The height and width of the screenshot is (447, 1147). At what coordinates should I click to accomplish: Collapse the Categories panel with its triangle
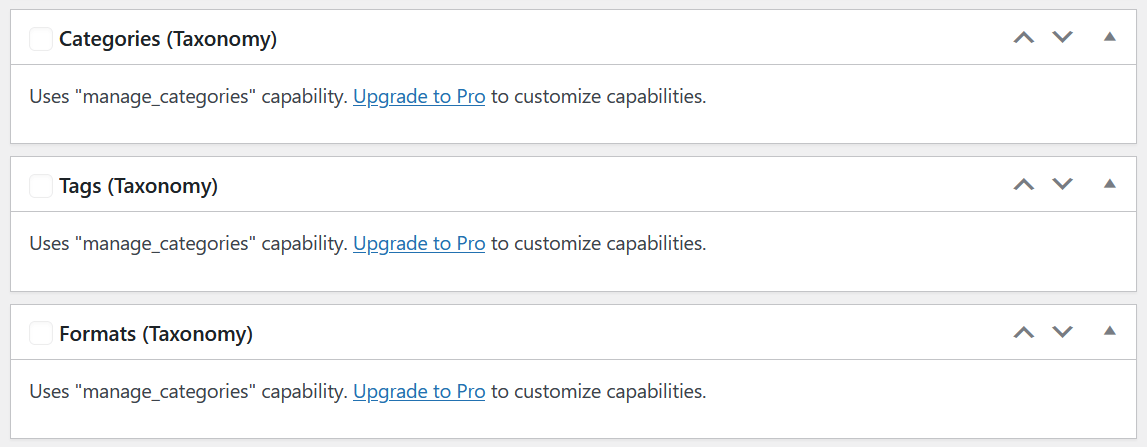tap(1108, 37)
